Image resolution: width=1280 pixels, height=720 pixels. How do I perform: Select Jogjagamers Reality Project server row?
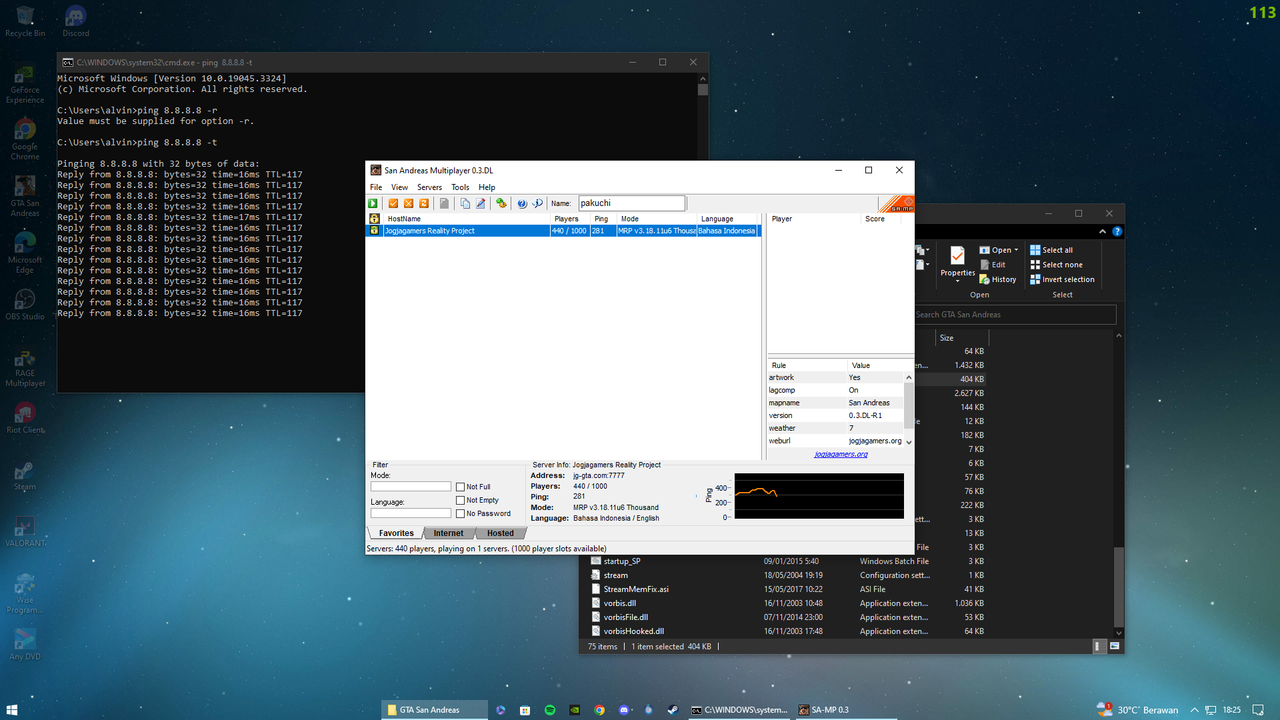point(564,231)
